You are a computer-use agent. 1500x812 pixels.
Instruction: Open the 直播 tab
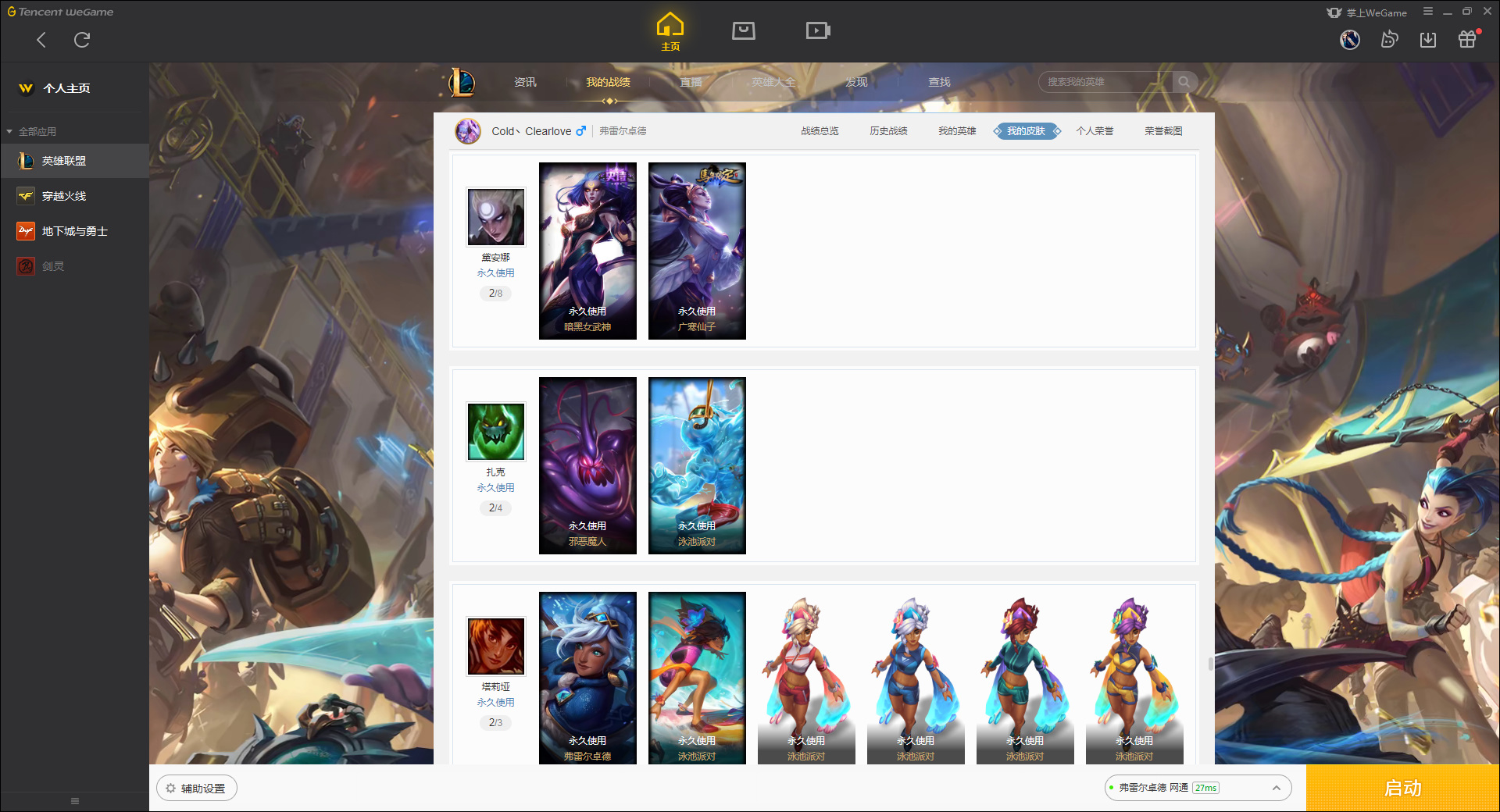coord(691,82)
